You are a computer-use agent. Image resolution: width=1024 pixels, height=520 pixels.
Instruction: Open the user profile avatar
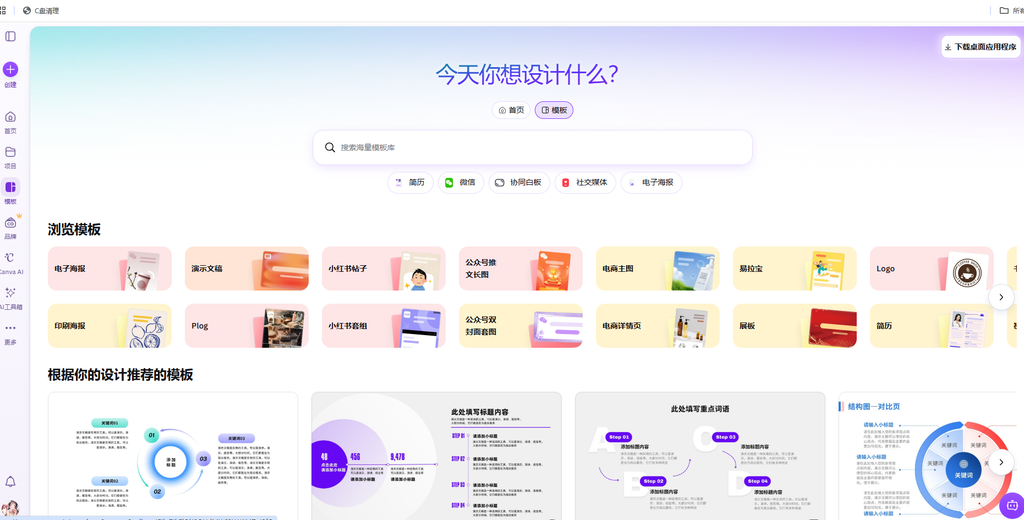point(10,509)
